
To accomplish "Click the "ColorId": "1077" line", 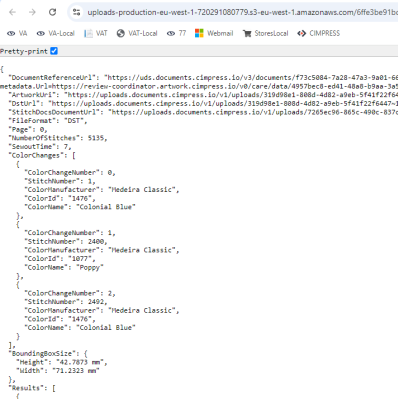I will pyautogui.click(x=60, y=259).
